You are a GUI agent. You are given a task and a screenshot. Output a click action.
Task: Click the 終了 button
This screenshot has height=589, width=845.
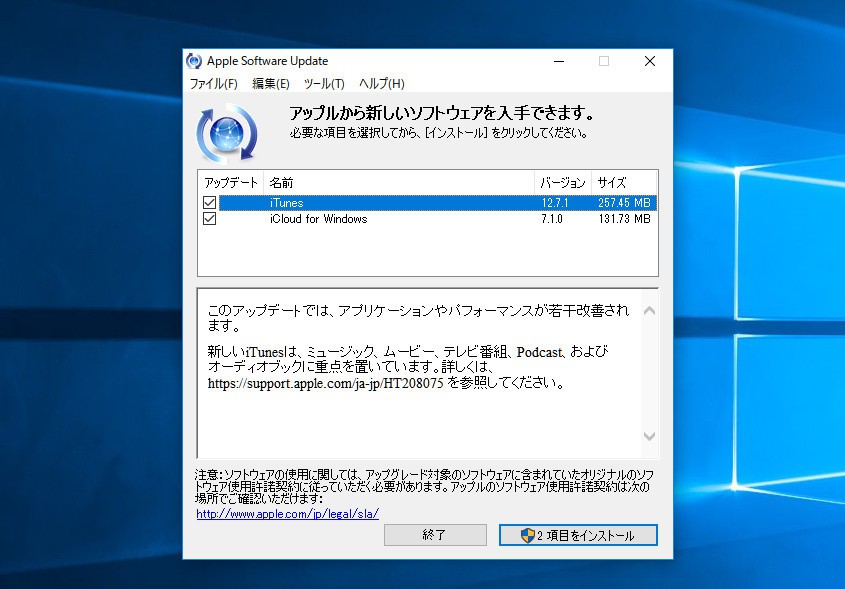[435, 535]
